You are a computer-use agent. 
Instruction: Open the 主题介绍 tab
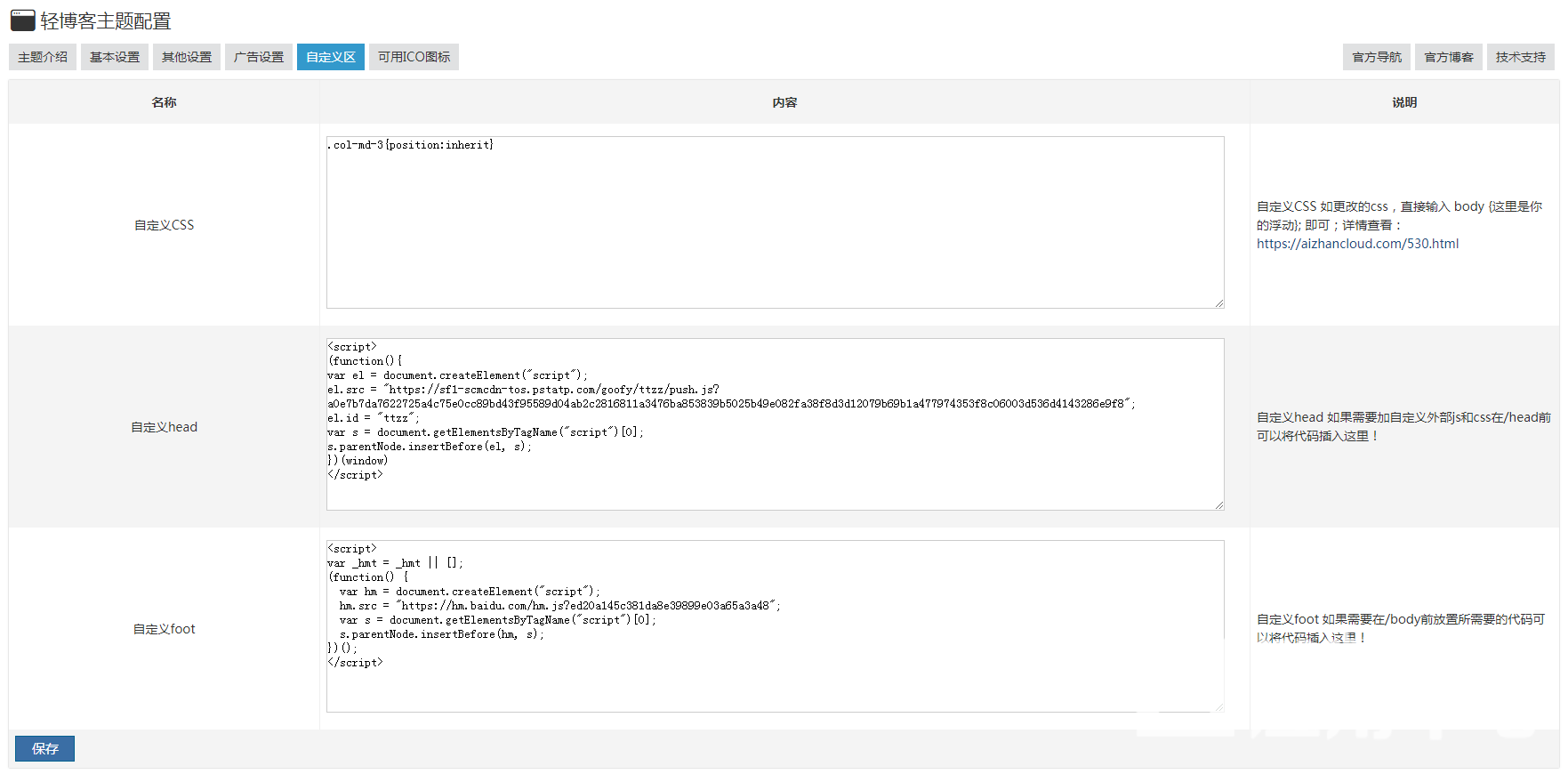43,57
